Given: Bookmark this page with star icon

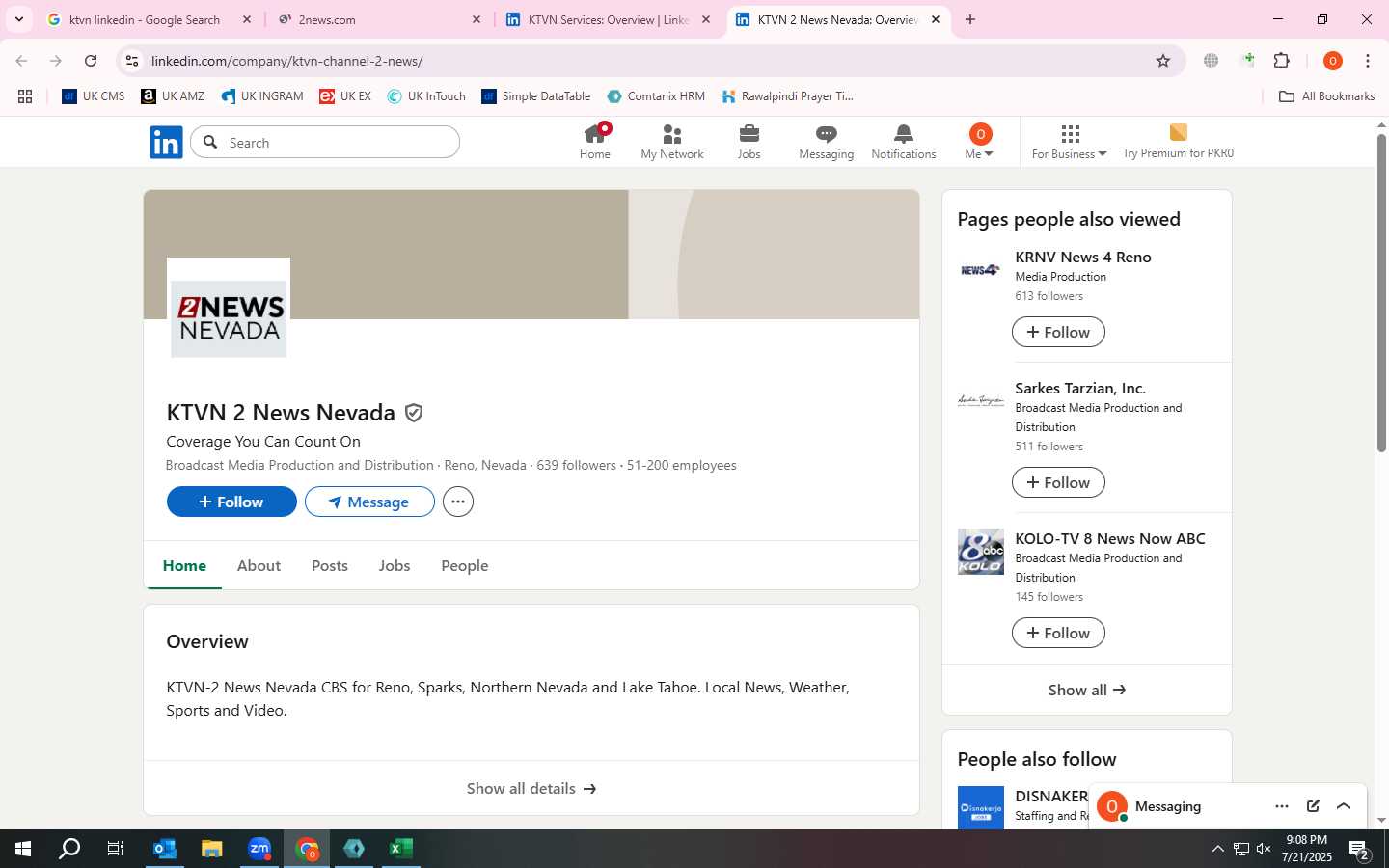Looking at the screenshot, I should [1163, 61].
